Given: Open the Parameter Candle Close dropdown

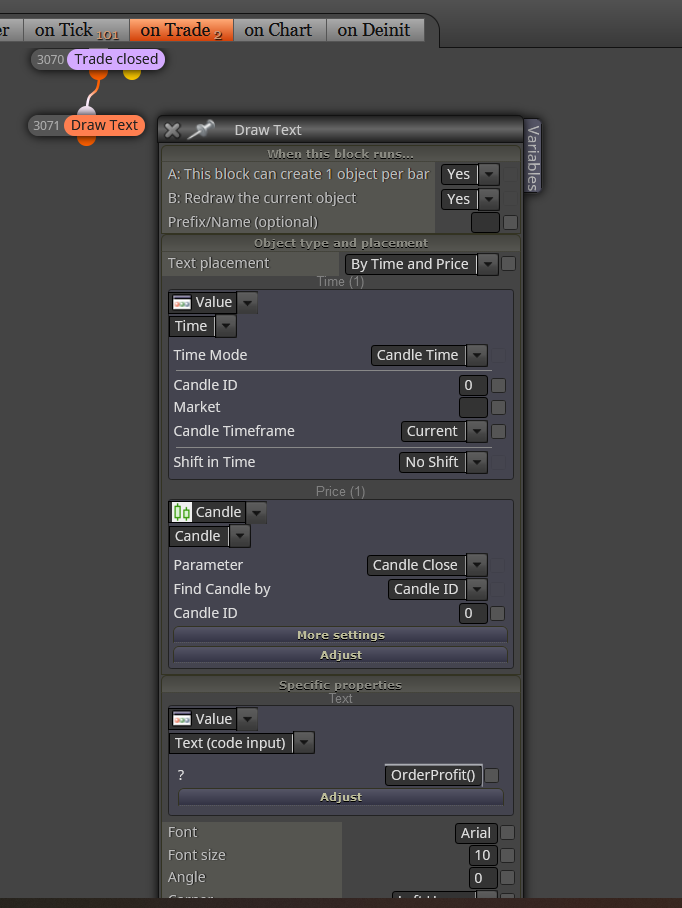Looking at the screenshot, I should (x=477, y=565).
